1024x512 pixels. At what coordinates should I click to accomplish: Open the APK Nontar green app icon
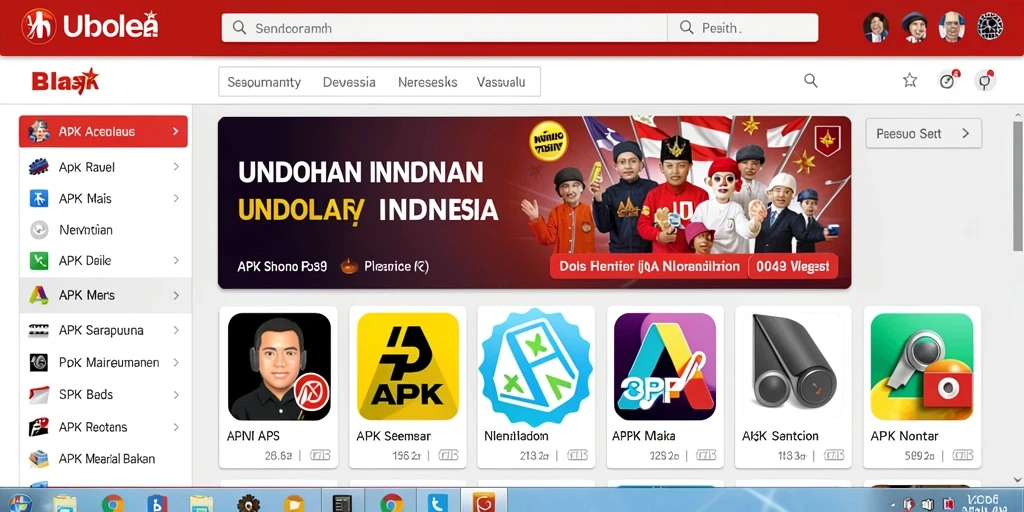click(921, 366)
